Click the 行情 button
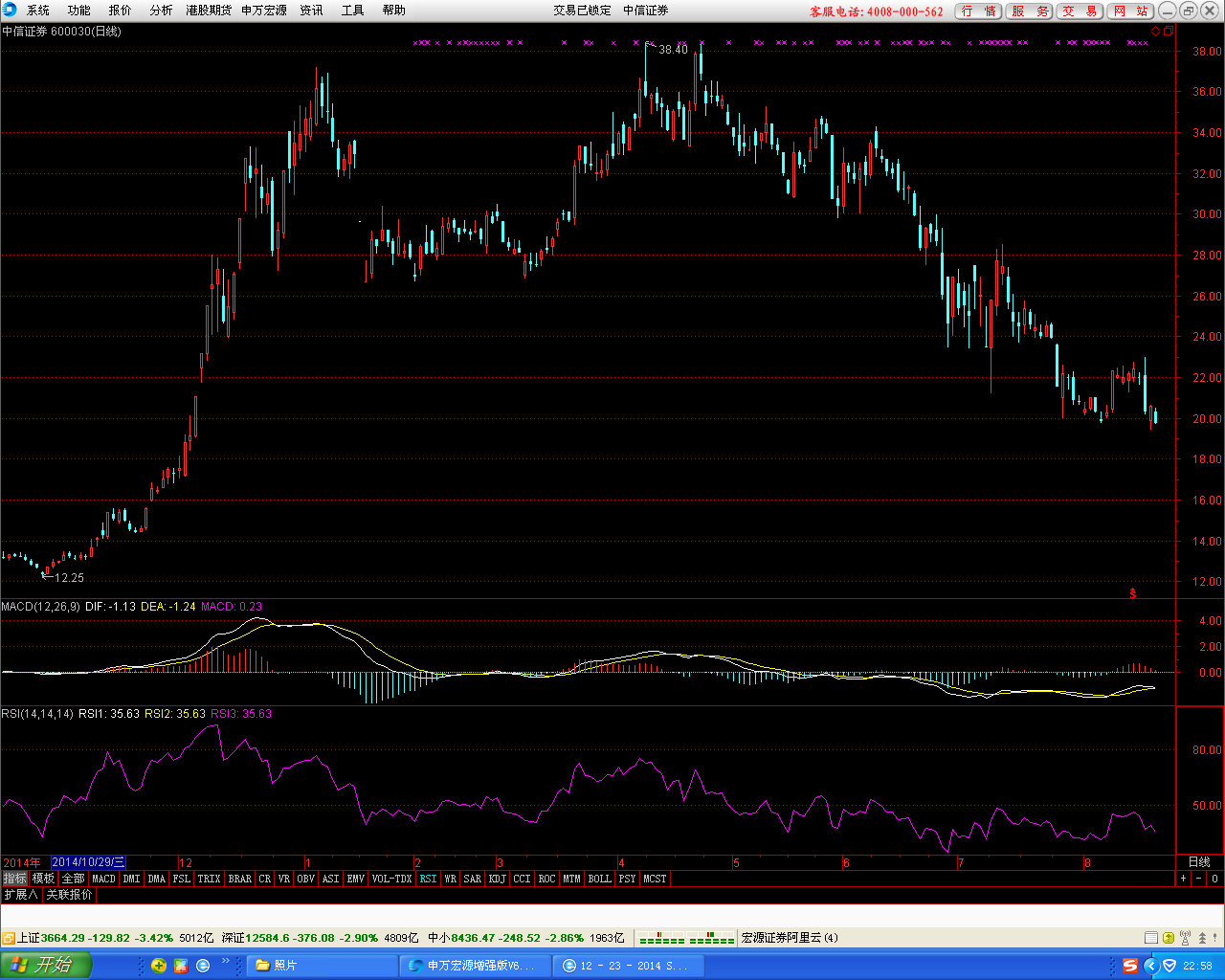Viewport: 1225px width, 980px height. [978, 11]
